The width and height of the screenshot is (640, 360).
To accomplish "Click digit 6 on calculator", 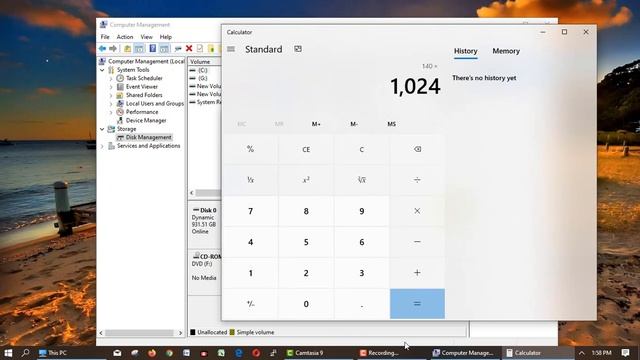I will pyautogui.click(x=362, y=242).
